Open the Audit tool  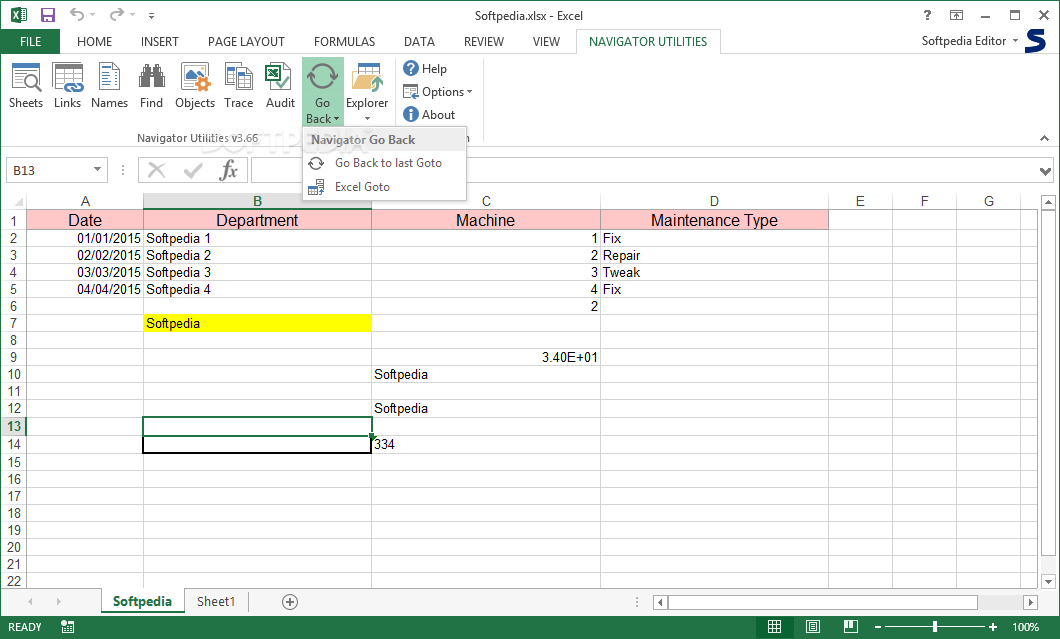pyautogui.click(x=280, y=86)
